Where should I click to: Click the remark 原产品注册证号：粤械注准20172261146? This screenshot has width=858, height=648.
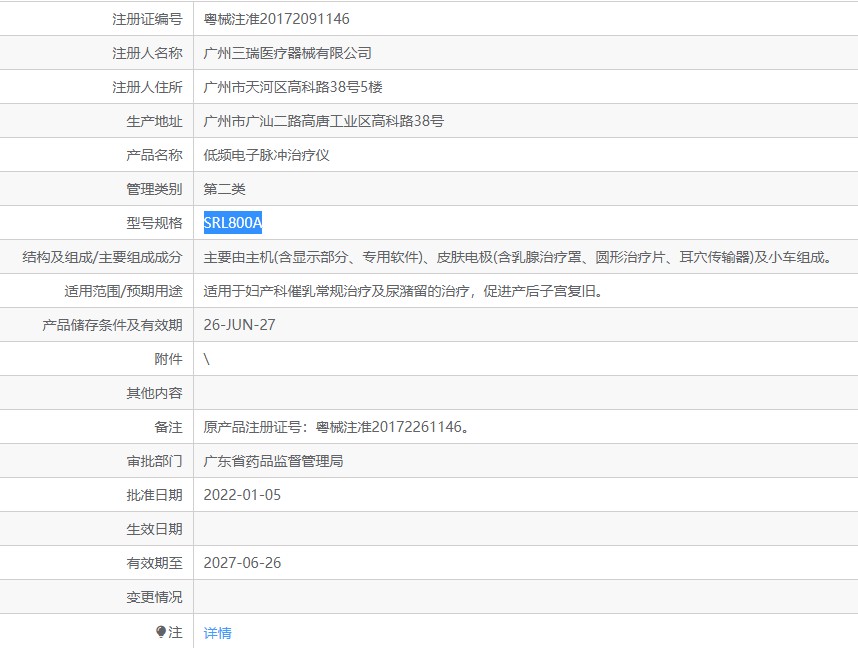pyautogui.click(x=337, y=427)
